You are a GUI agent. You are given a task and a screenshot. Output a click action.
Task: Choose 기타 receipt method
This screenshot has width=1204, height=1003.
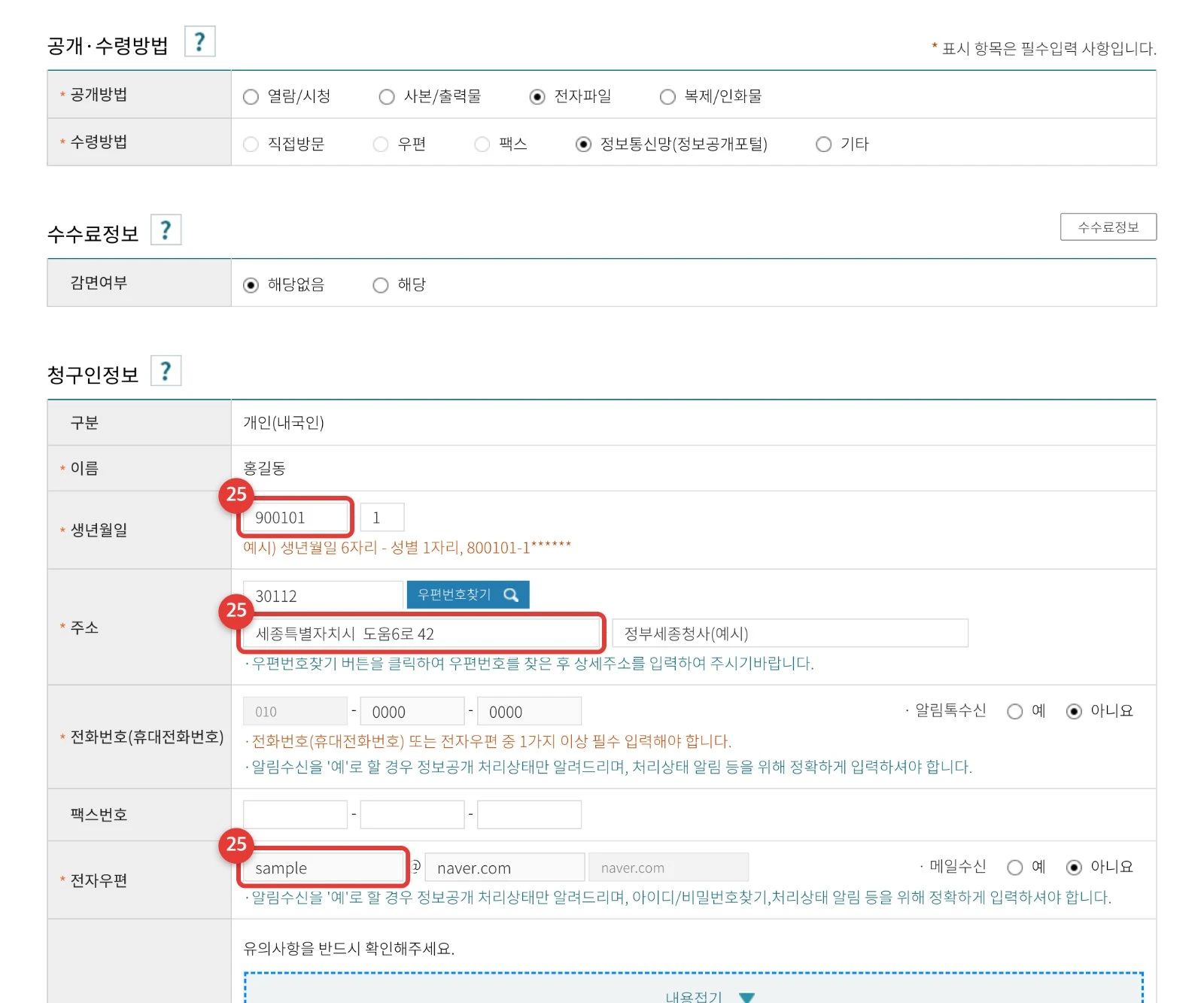pyautogui.click(x=824, y=144)
